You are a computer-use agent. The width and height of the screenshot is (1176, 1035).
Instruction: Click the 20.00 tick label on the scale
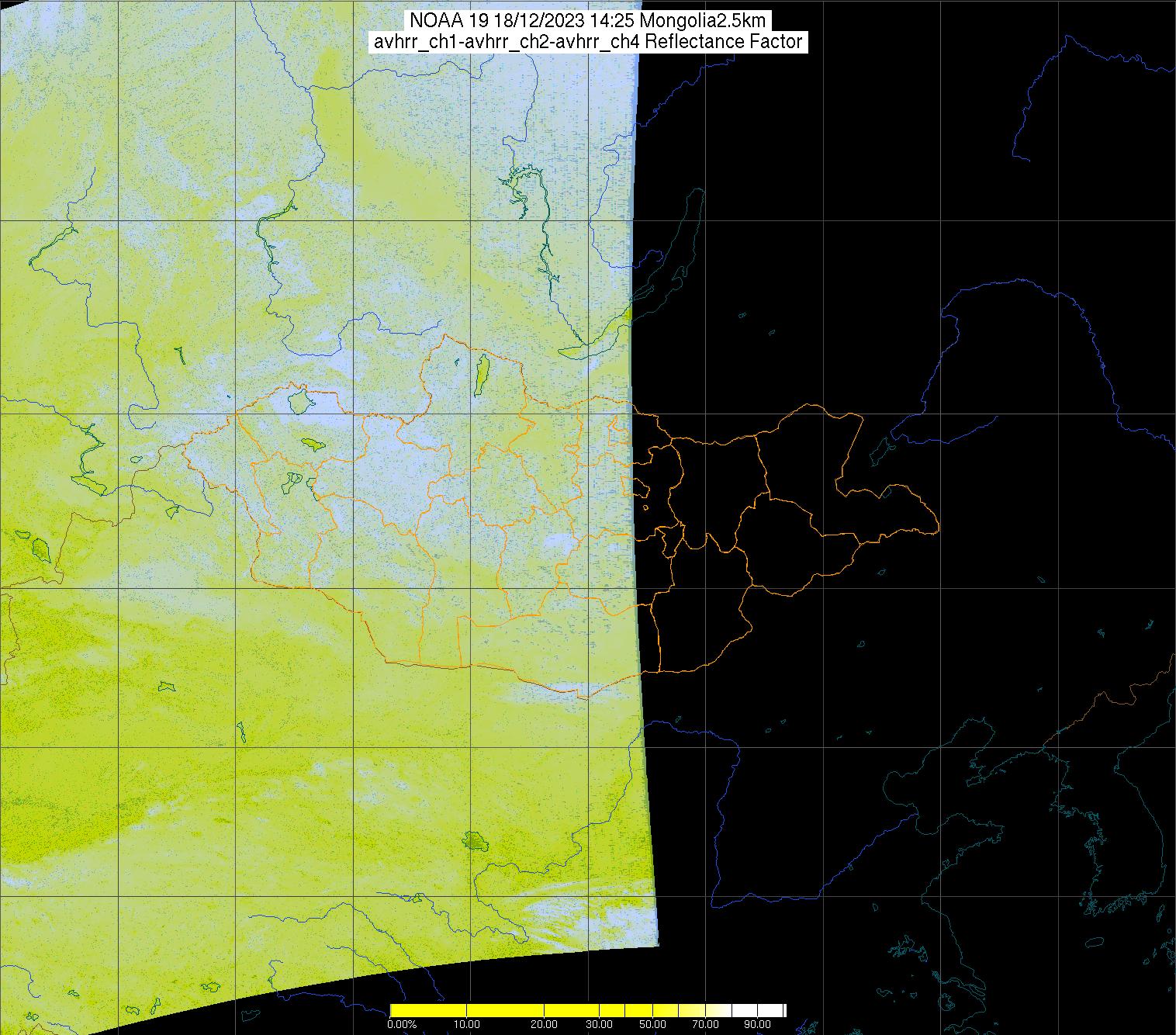click(x=545, y=1024)
